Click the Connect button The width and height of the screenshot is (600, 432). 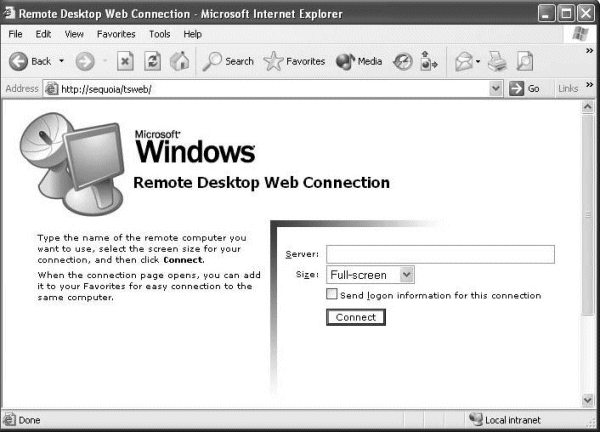coord(356,317)
